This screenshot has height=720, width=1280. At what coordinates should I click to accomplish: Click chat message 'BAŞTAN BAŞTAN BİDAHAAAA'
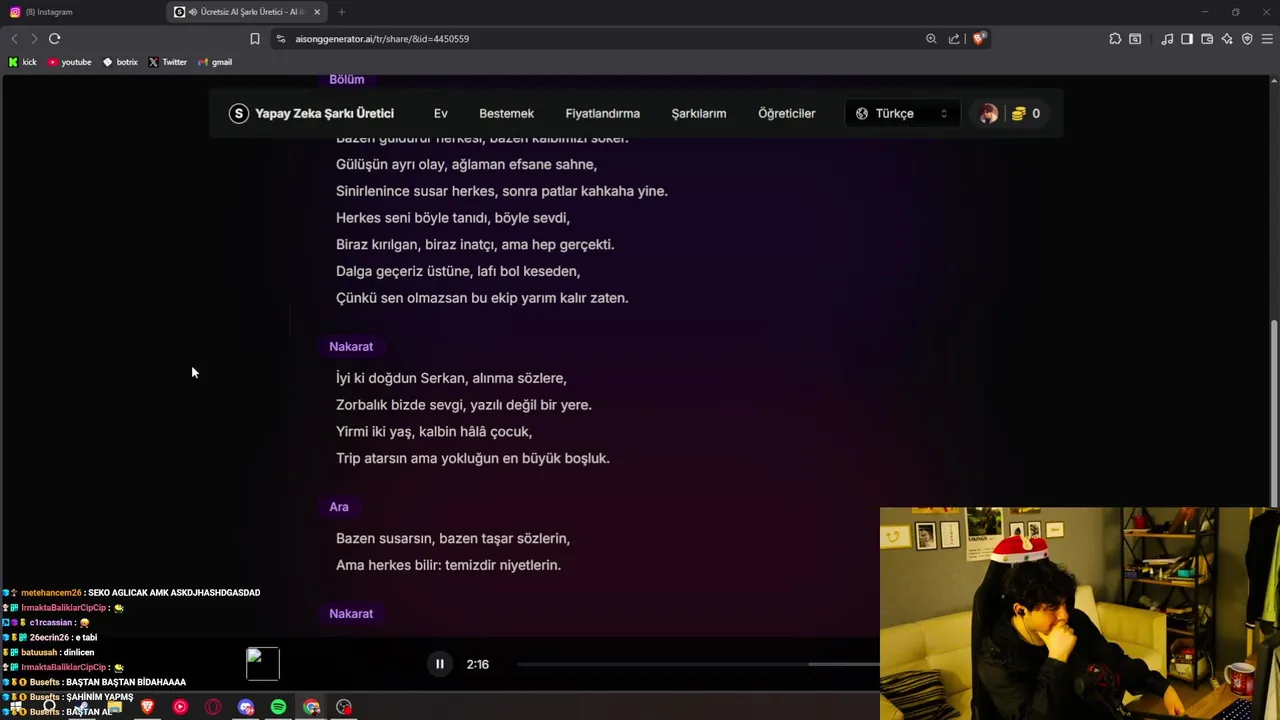click(126, 682)
